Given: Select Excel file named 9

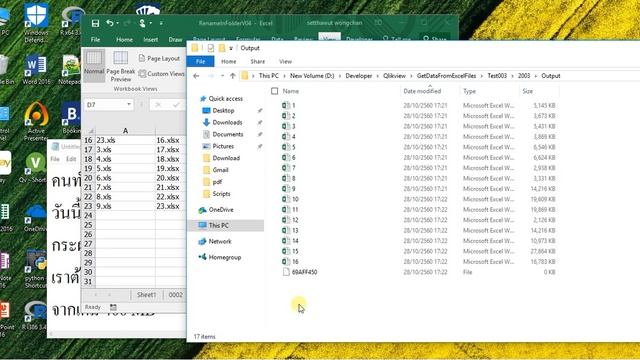Looking at the screenshot, I should pyautogui.click(x=289, y=189).
